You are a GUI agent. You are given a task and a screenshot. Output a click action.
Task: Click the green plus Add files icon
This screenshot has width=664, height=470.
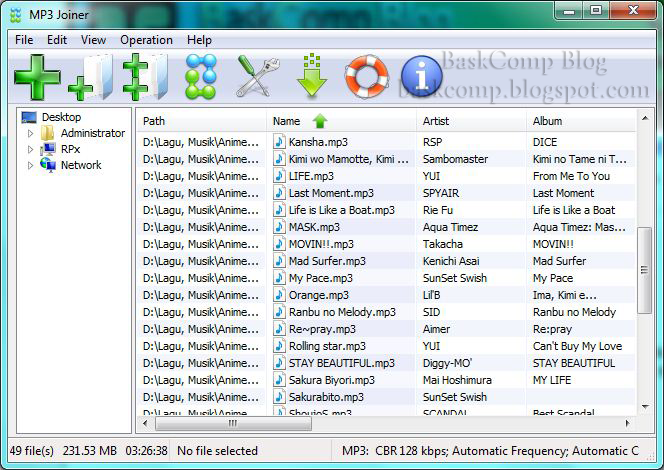pos(38,77)
